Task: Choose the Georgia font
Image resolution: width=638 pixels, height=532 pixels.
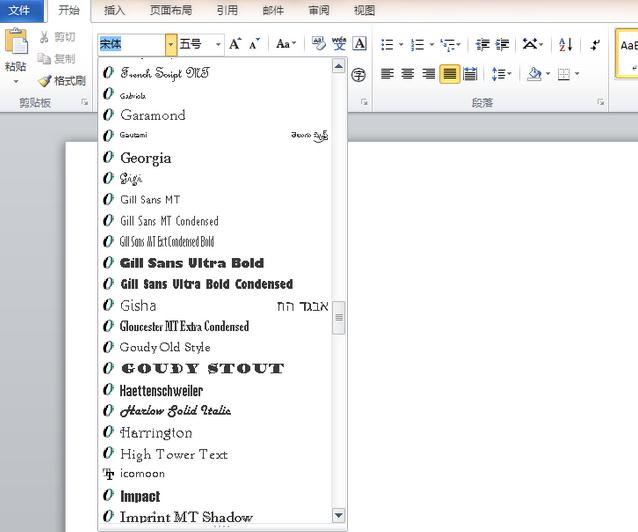Action: tap(215, 158)
